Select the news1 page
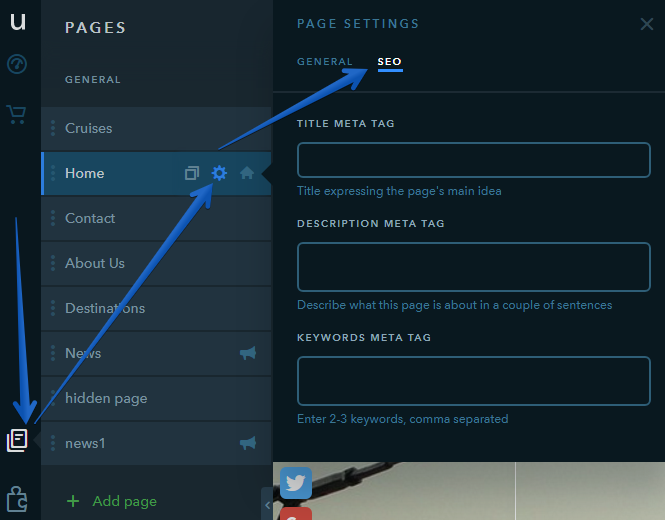Viewport: 665px width, 520px height. pyautogui.click(x=156, y=443)
